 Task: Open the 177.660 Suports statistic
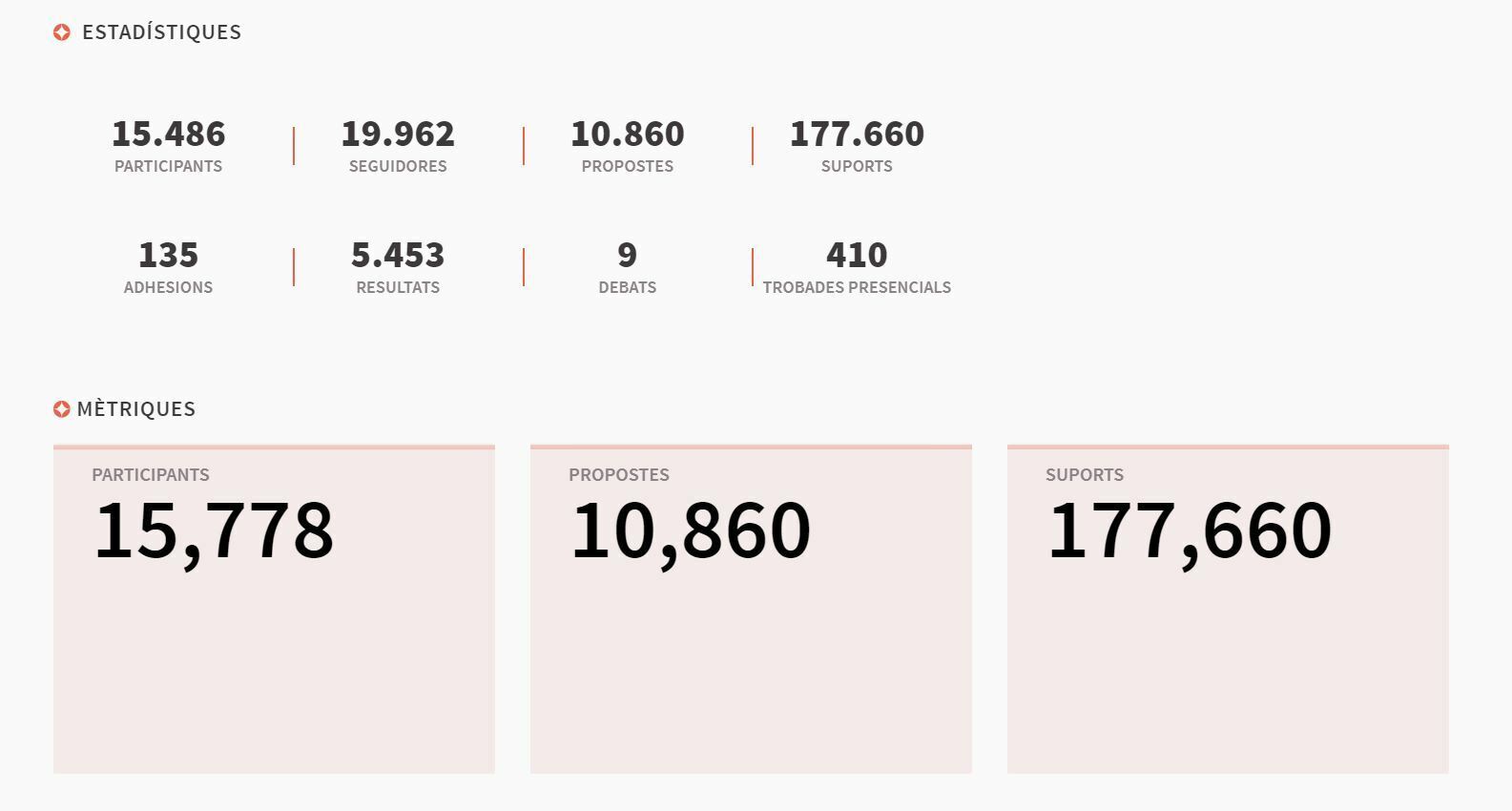pyautogui.click(x=857, y=145)
